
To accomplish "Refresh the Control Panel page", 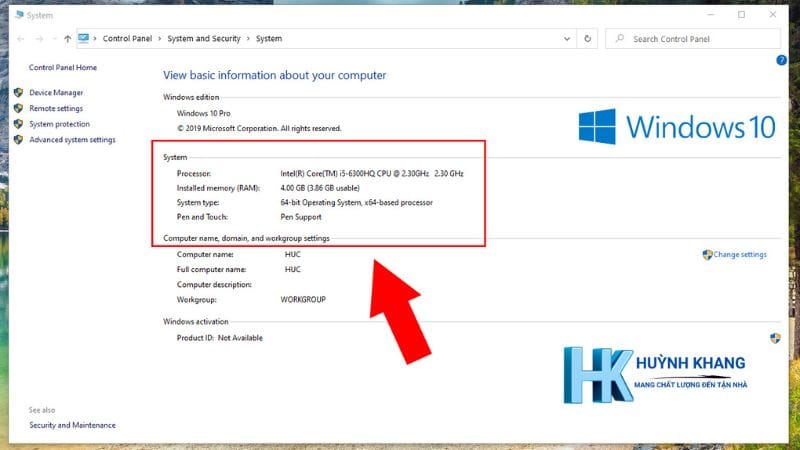I will click(x=587, y=39).
